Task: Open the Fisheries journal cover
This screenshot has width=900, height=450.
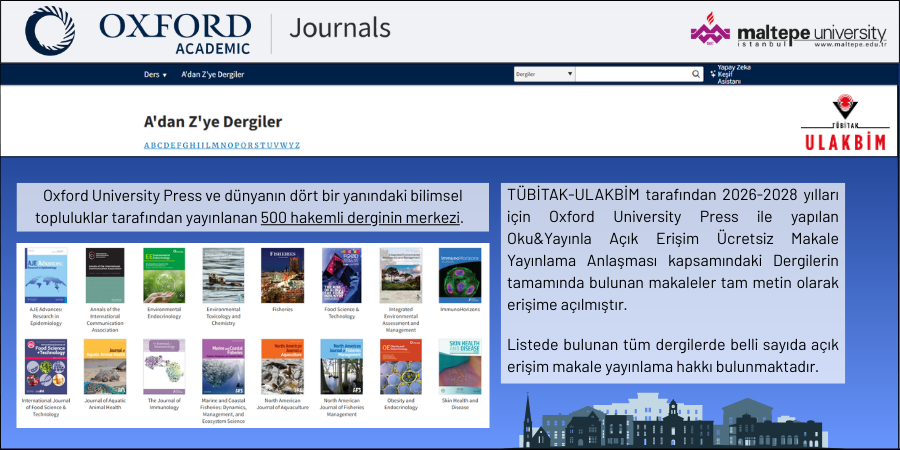Action: pyautogui.click(x=282, y=276)
